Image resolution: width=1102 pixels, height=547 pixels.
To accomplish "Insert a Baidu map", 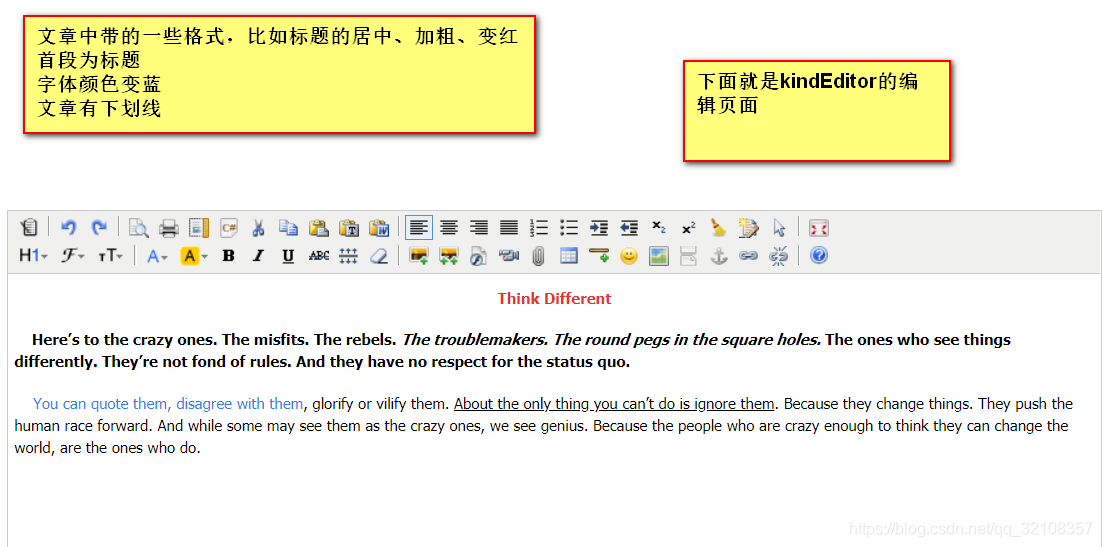I will point(659,256).
